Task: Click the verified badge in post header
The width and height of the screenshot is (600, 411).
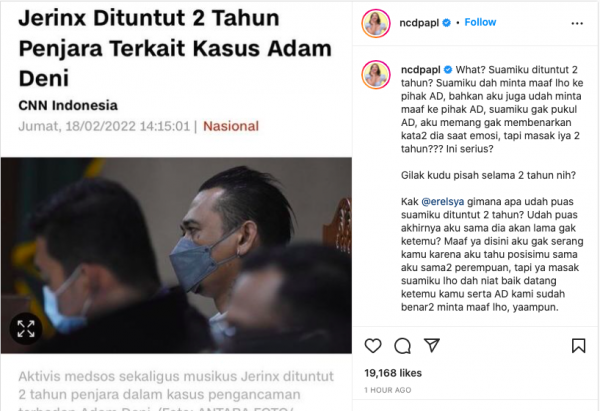Action: click(447, 23)
